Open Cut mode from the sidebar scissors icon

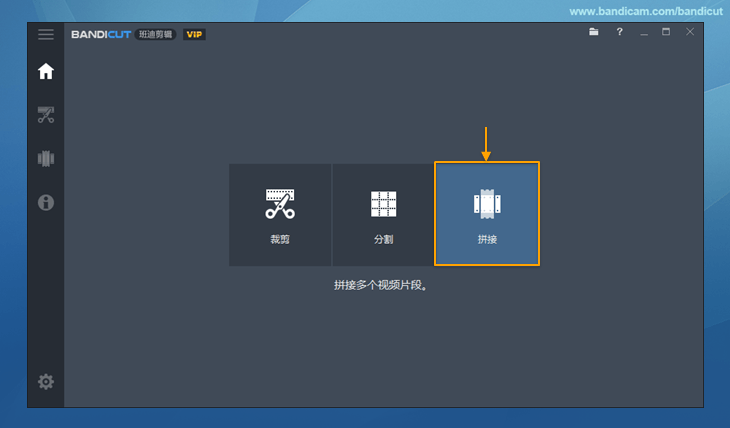46,115
